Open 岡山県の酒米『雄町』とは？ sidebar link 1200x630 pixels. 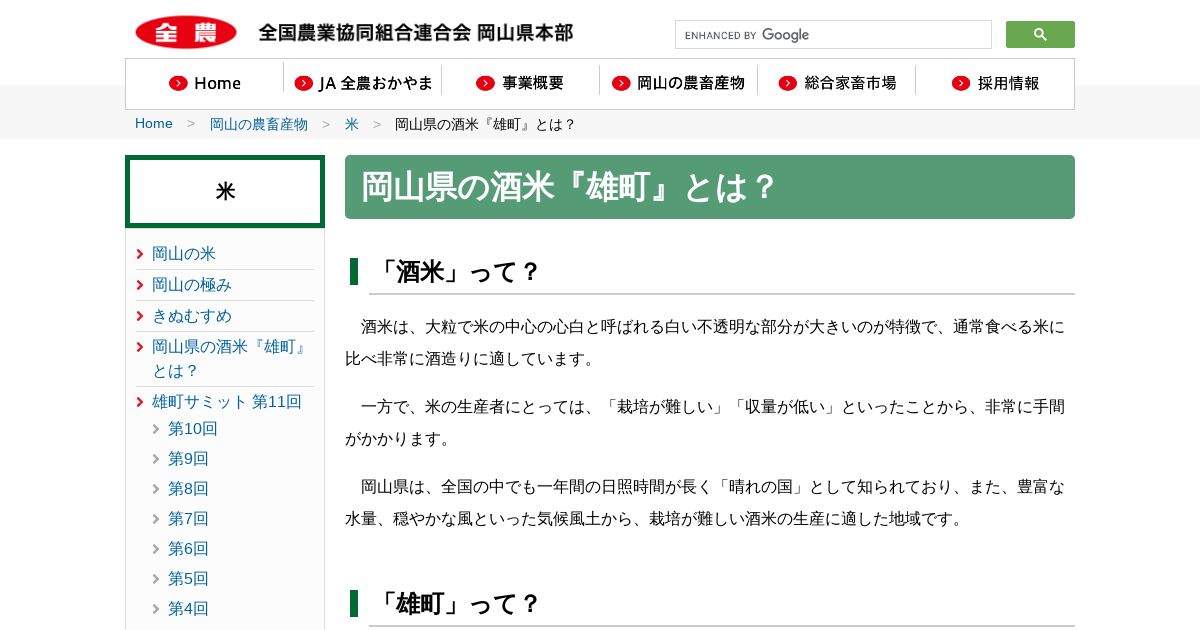229,359
